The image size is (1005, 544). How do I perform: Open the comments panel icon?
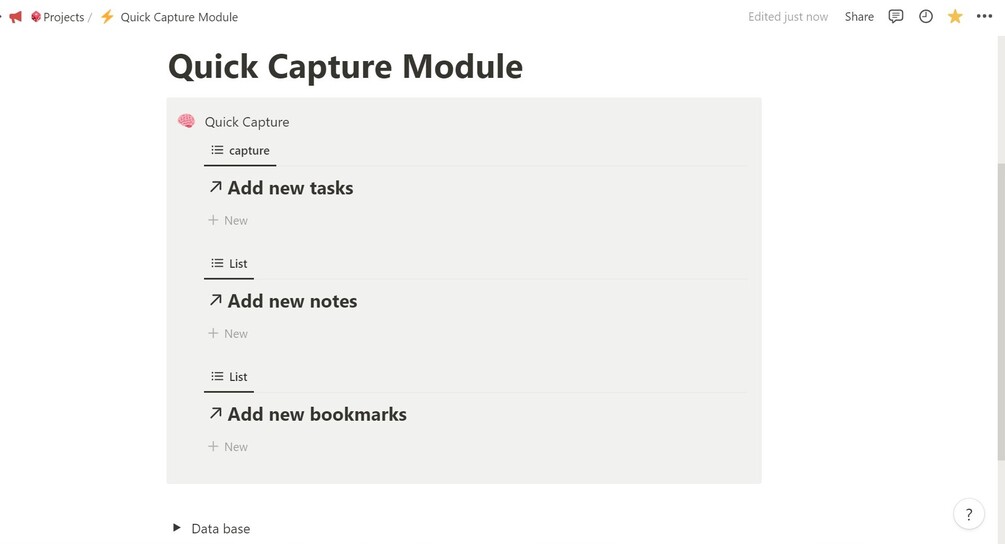(x=896, y=17)
